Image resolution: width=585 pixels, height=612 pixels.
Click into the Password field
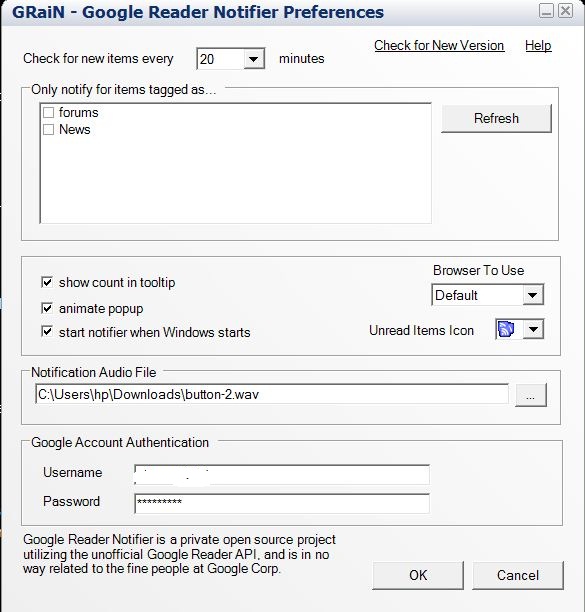point(282,503)
